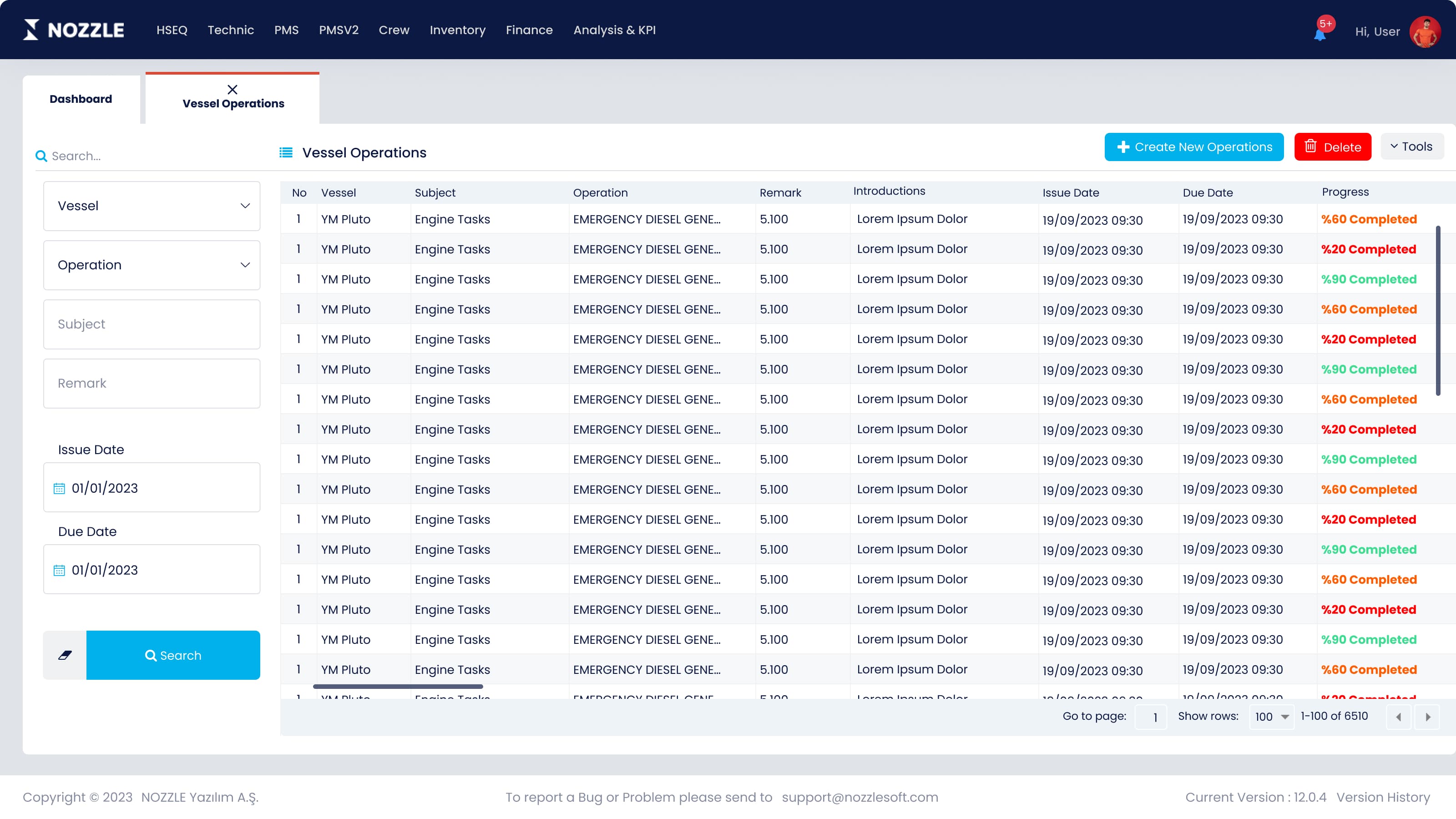Screen dimensions: 1456x819
Task: Open the notifications bell icon
Action: pos(1320,35)
